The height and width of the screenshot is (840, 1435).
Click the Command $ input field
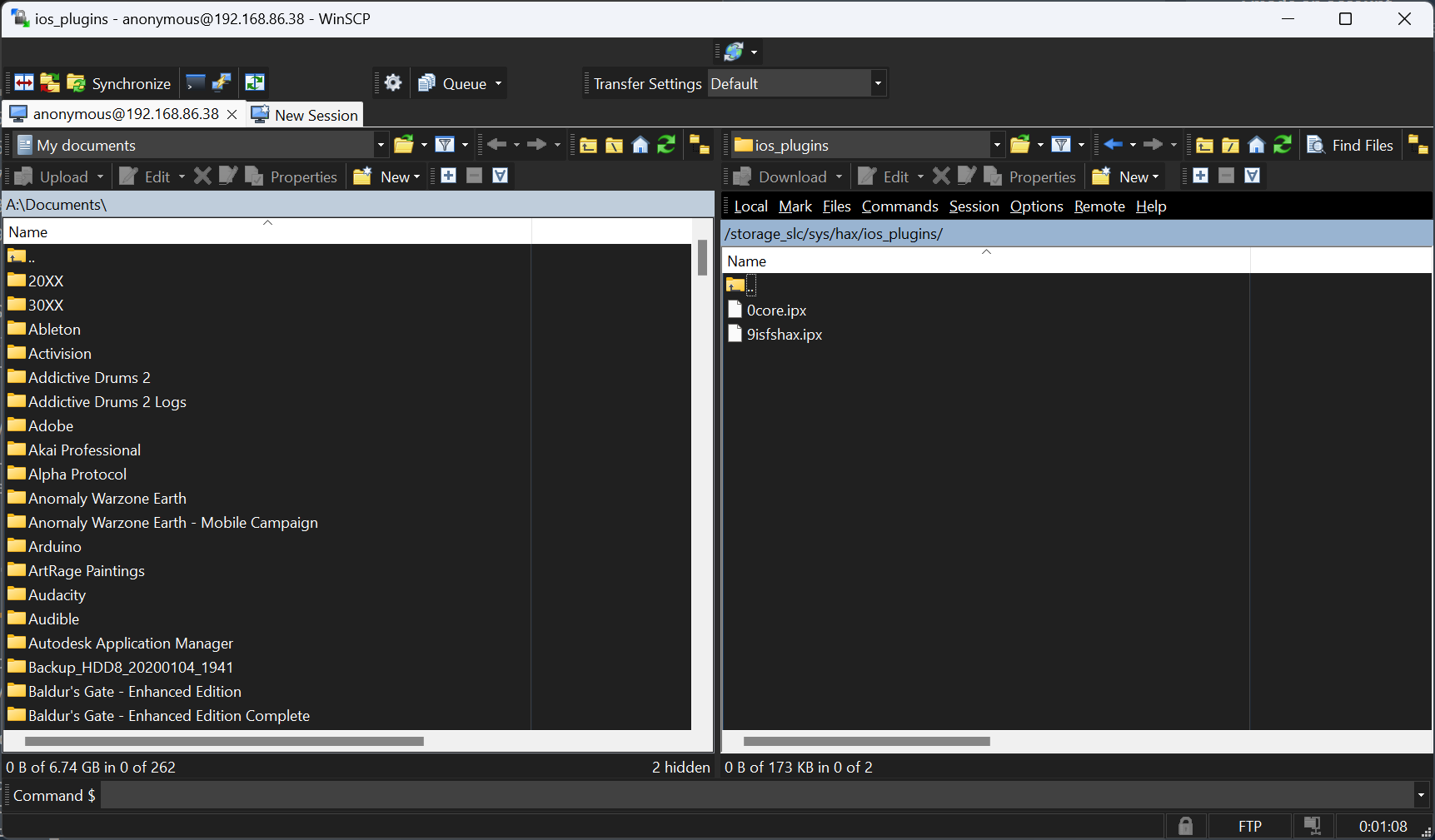(756, 796)
